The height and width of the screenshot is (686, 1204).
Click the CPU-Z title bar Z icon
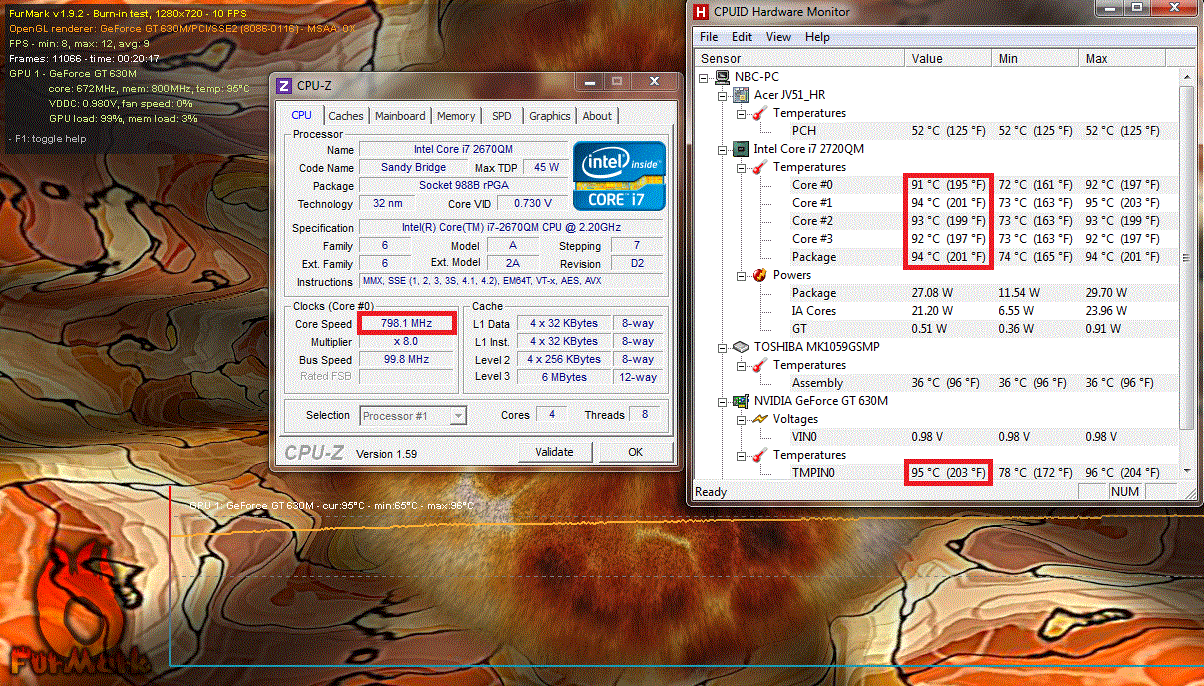coord(284,85)
